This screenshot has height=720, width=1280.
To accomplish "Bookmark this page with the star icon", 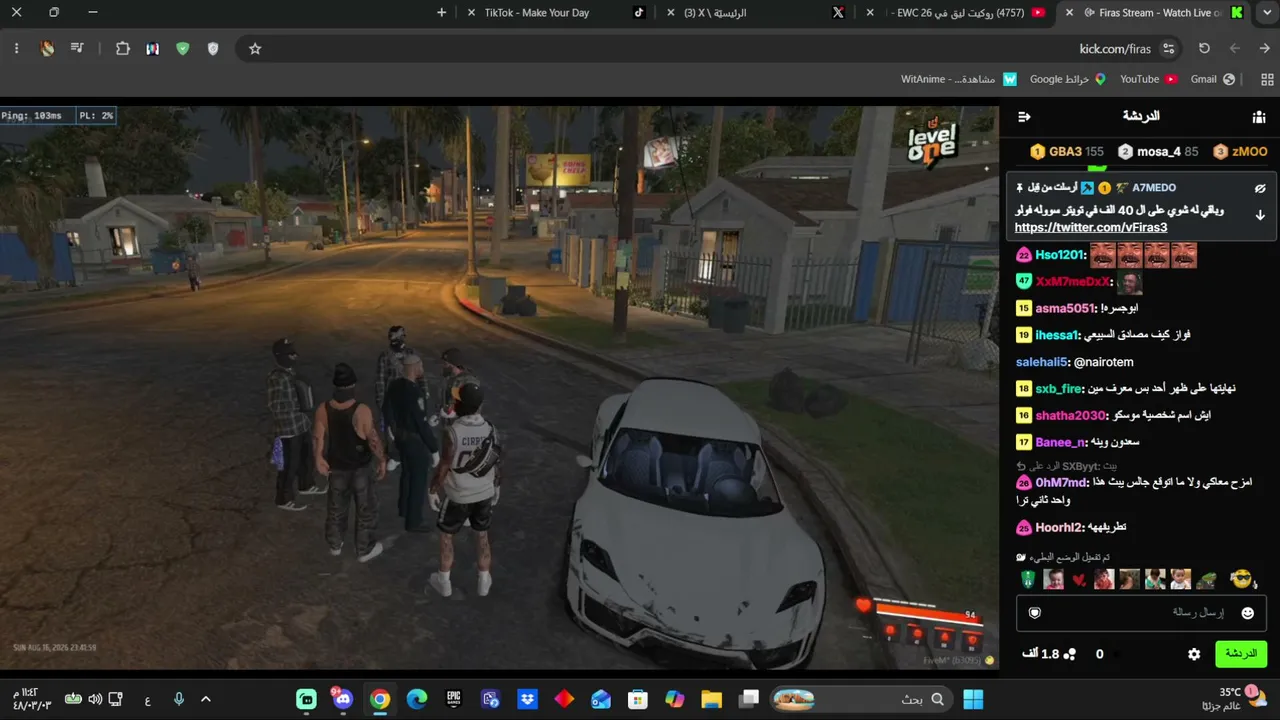I will click(x=255, y=48).
